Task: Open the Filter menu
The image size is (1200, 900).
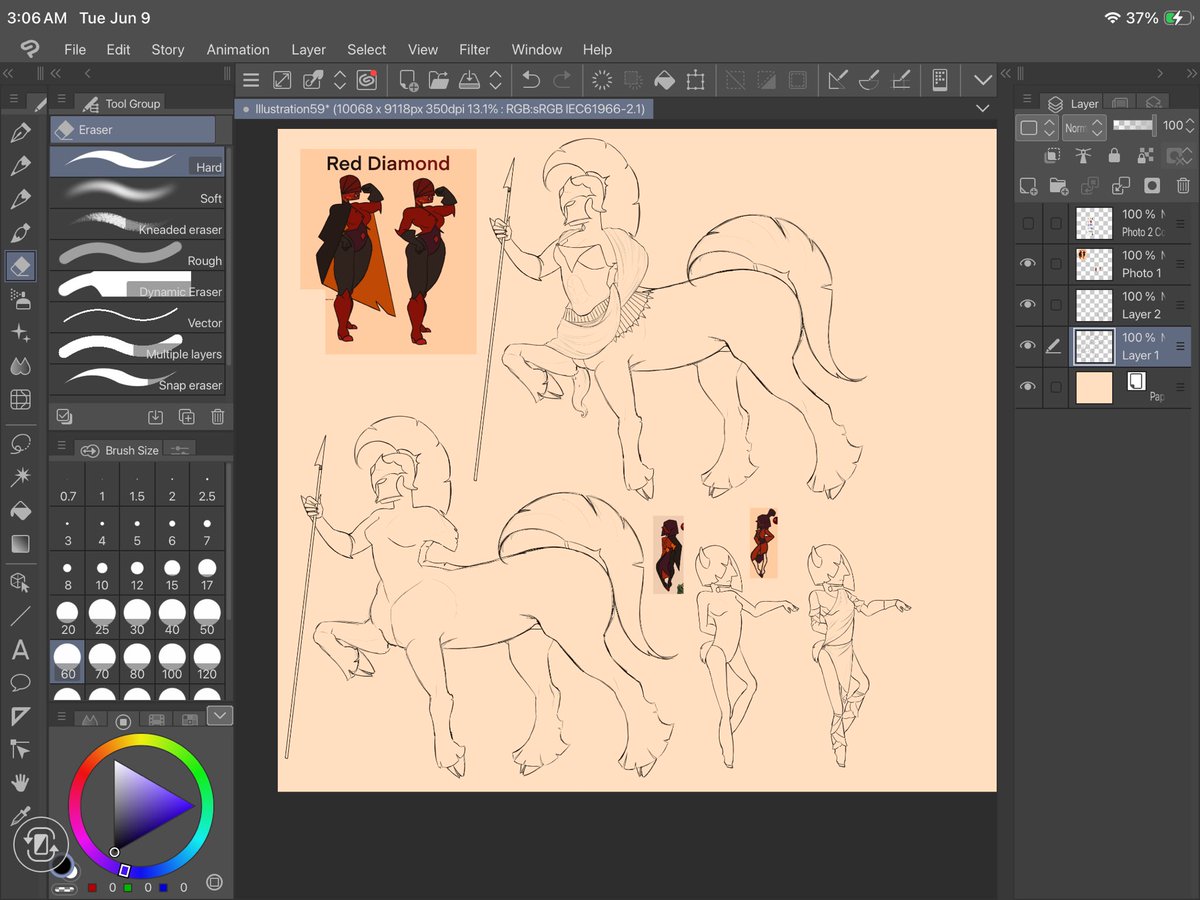Action: click(474, 49)
